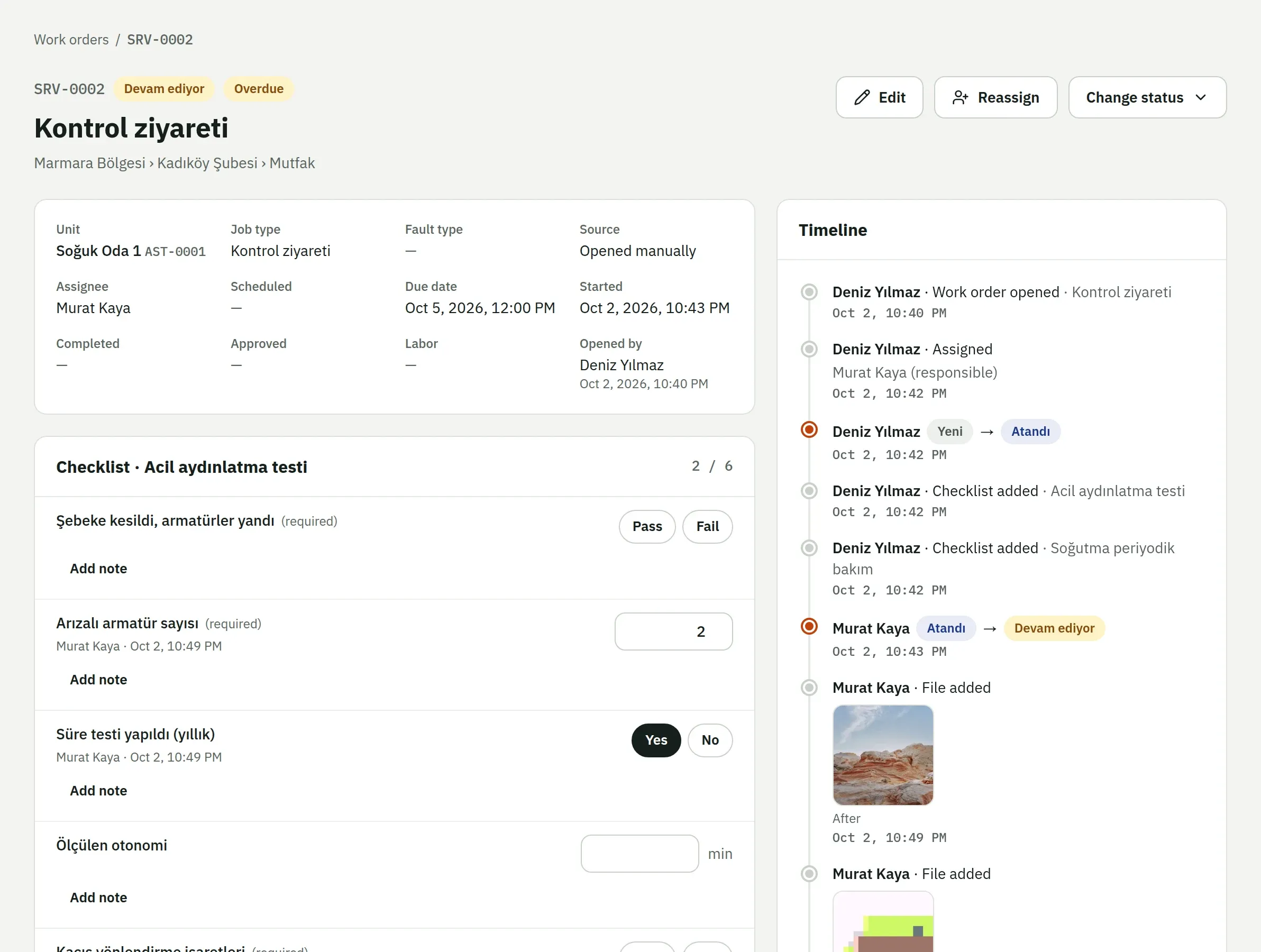The image size is (1261, 952).
Task: Click the marker for 'Checklist added · Soğutma periyodik bakım'
Action: point(809,548)
